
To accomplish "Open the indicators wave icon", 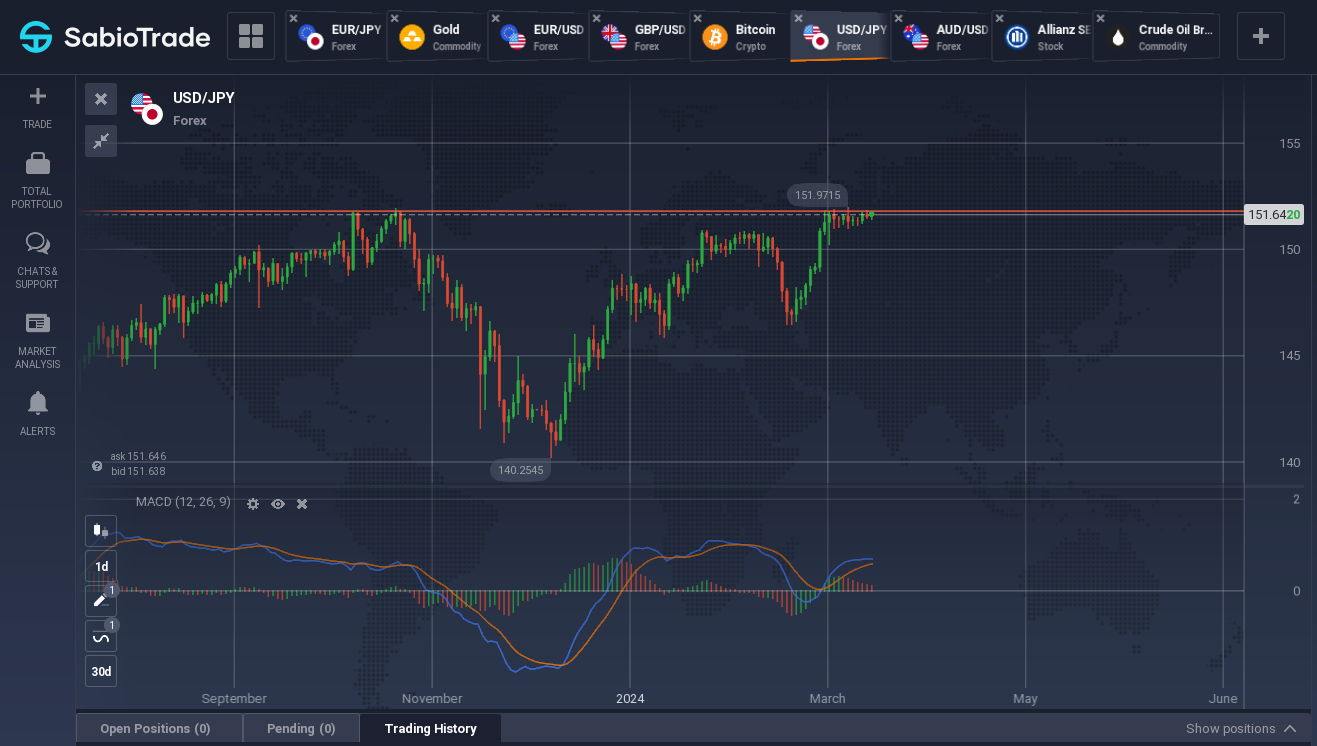I will click(x=101, y=636).
